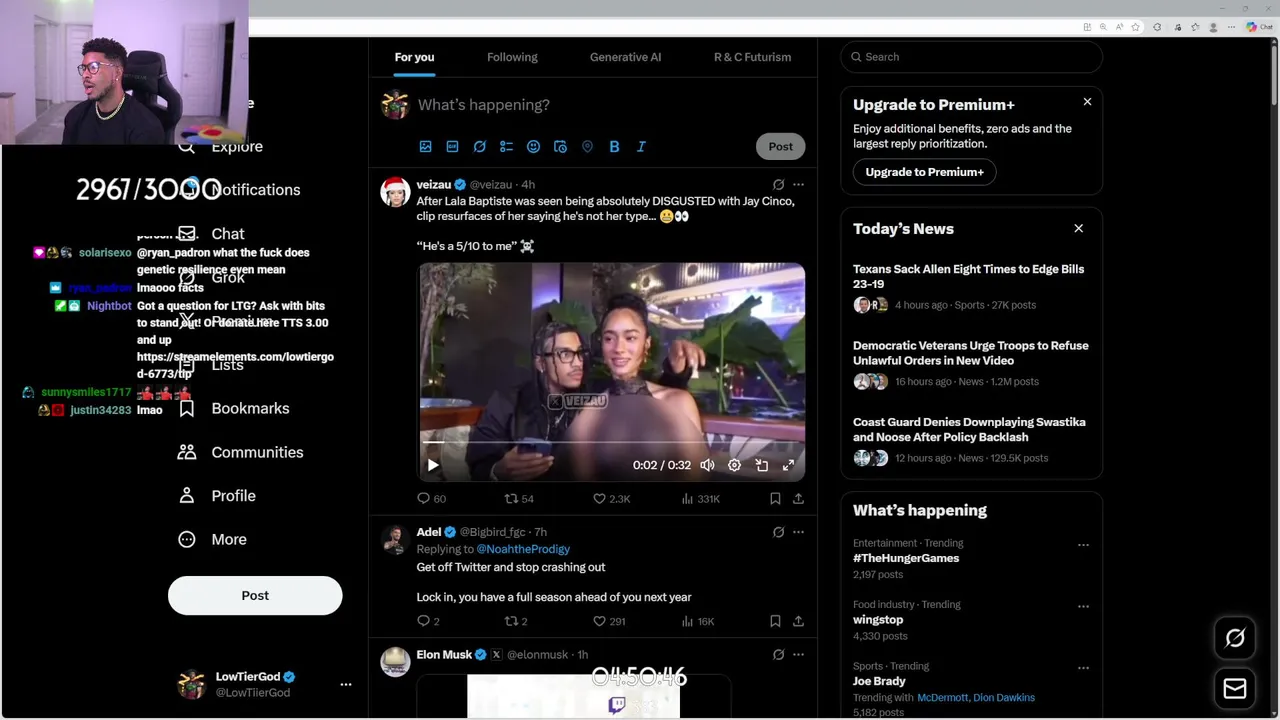Reply to veizau's post
Viewport: 1280px width, 720px height.
pyautogui.click(x=431, y=498)
